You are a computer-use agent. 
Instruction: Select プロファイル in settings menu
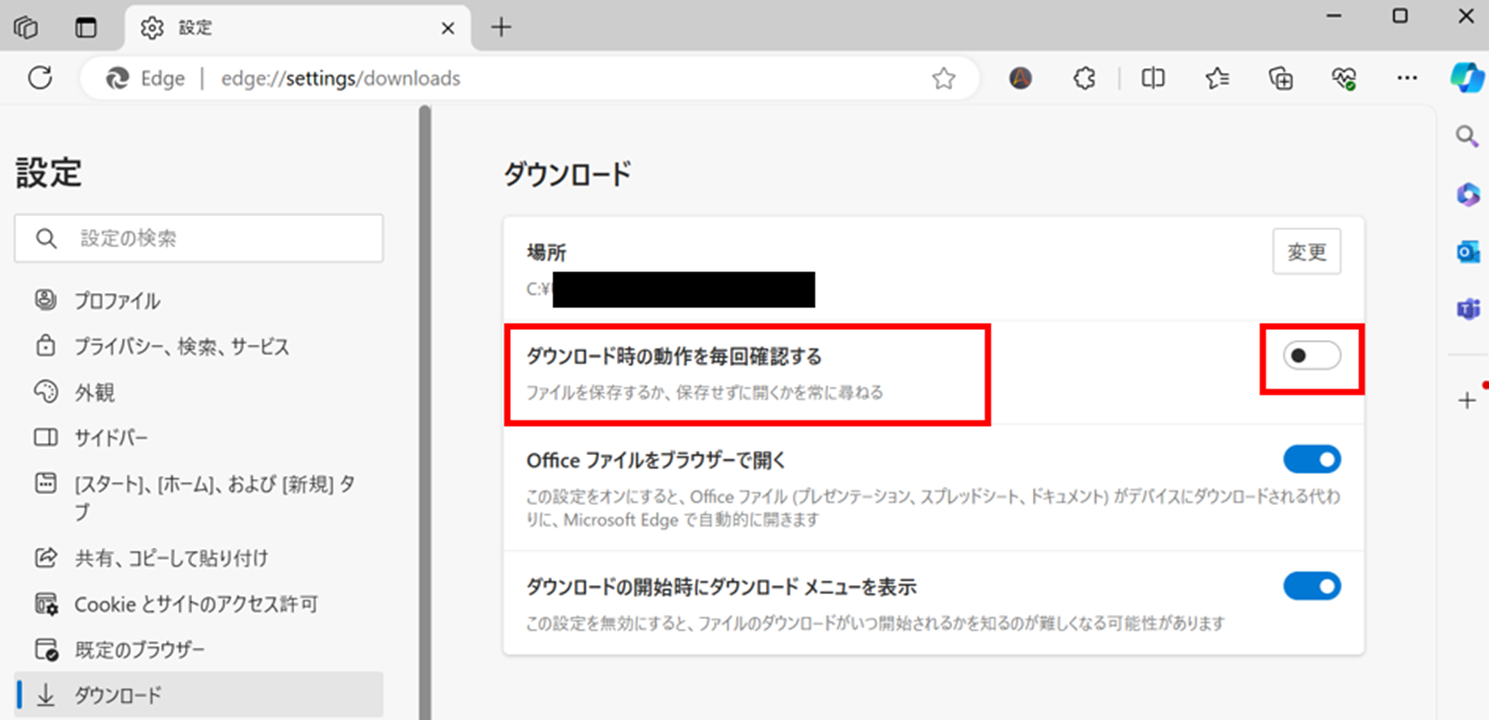tap(199, 300)
